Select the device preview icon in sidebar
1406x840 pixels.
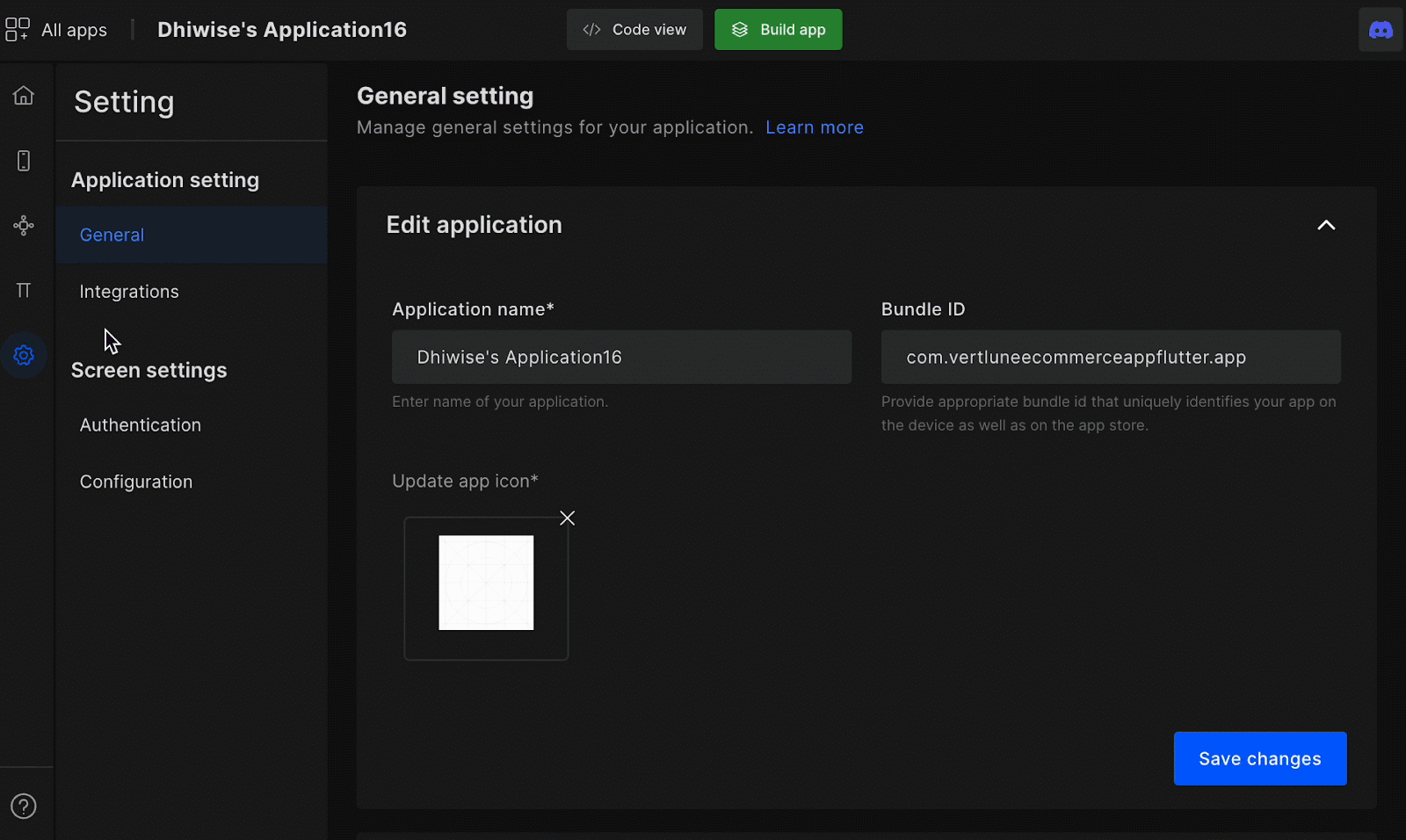tap(24, 160)
